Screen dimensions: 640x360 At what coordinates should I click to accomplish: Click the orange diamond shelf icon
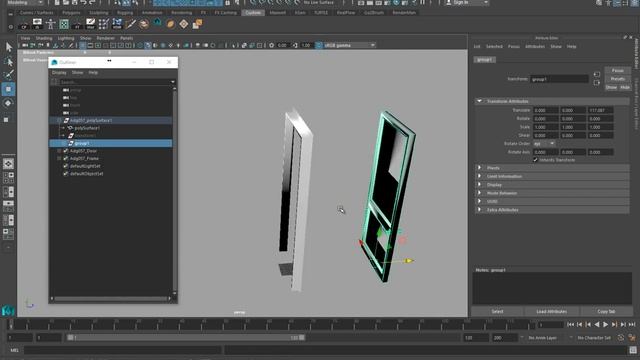184,24
